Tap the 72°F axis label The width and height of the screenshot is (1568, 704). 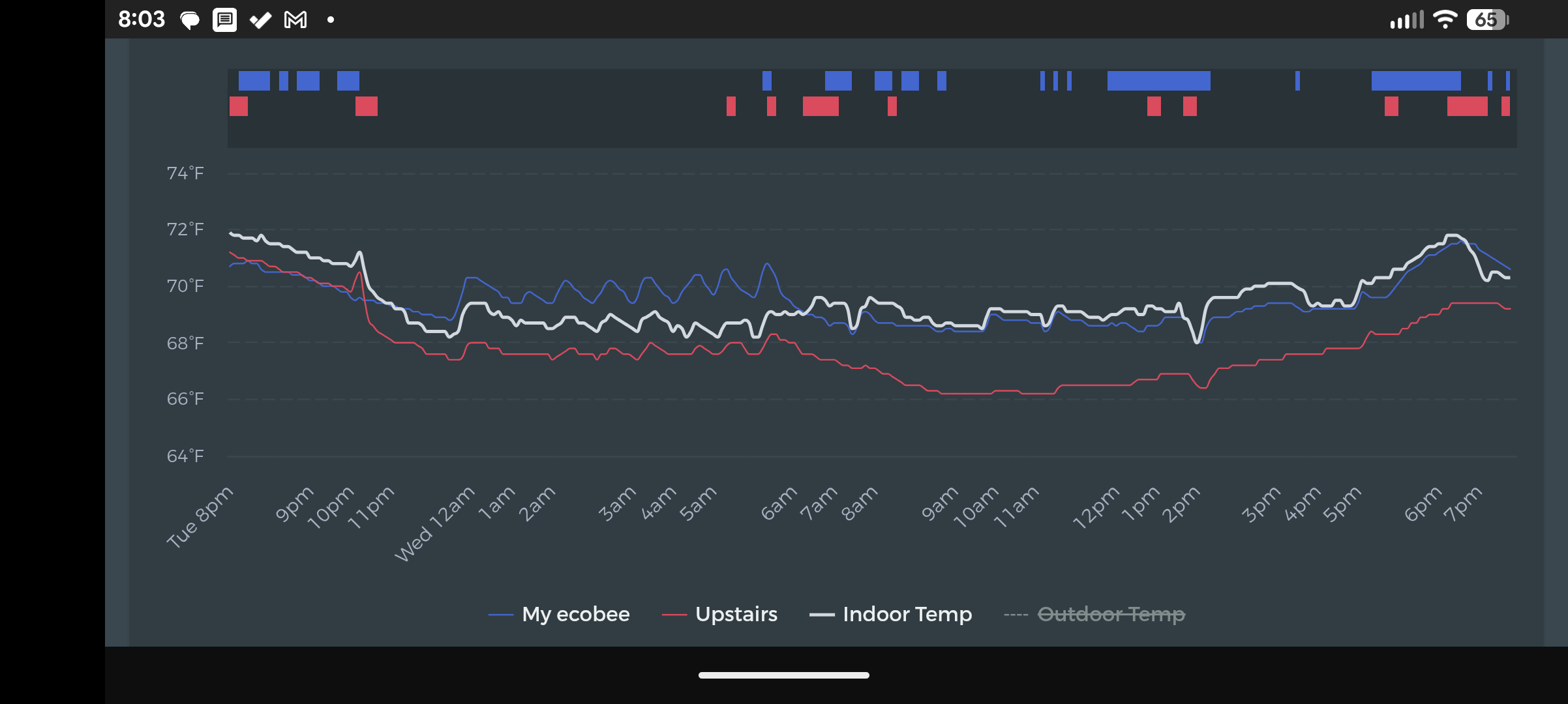tap(185, 229)
